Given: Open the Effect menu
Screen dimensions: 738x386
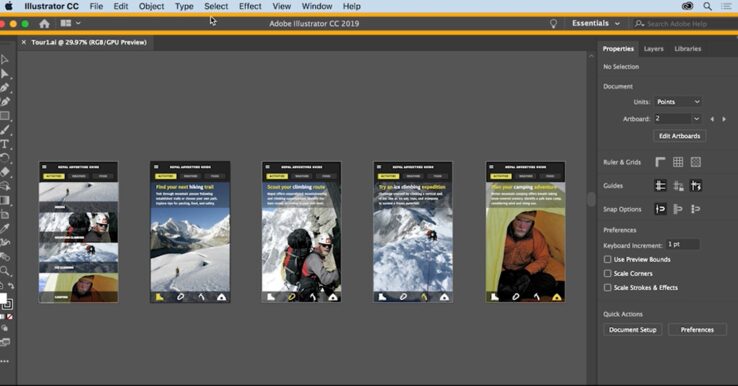Looking at the screenshot, I should [250, 6].
